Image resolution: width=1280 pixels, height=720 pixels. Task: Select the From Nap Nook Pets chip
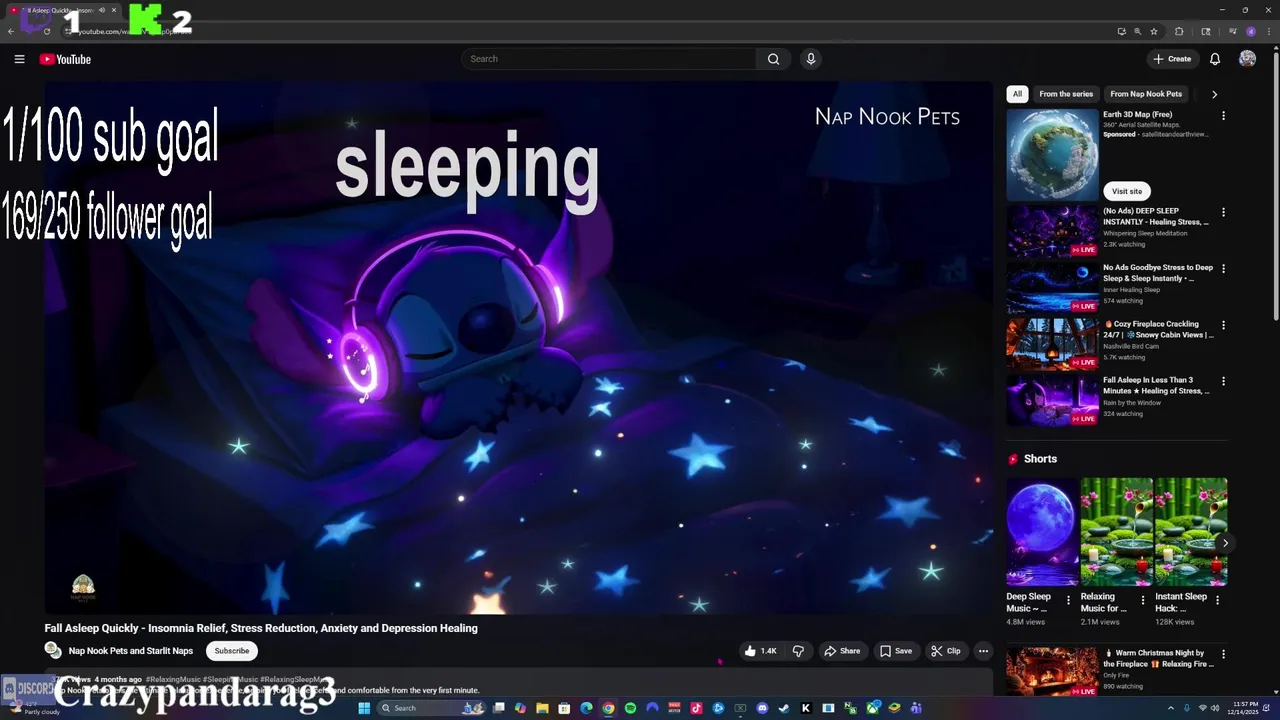coord(1146,94)
